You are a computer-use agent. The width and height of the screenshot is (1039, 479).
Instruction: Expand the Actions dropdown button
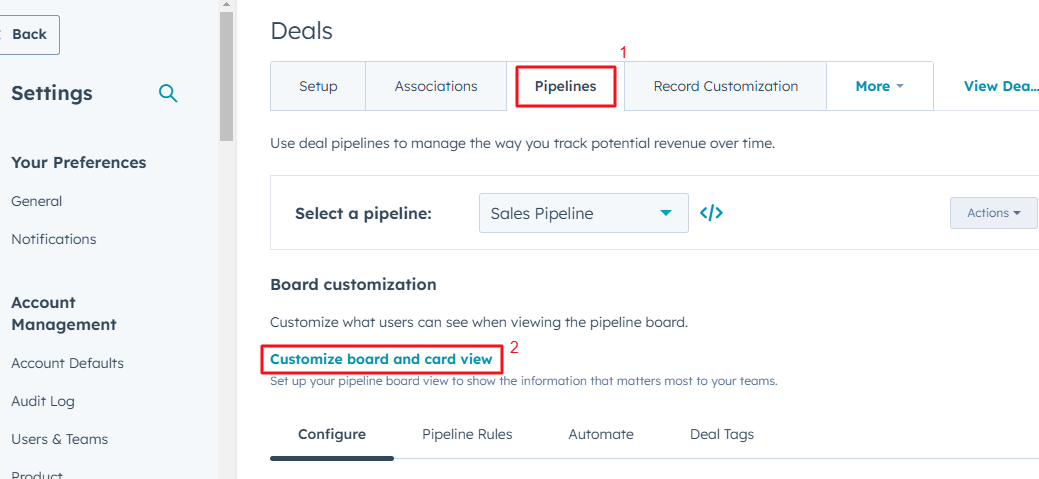tap(993, 213)
